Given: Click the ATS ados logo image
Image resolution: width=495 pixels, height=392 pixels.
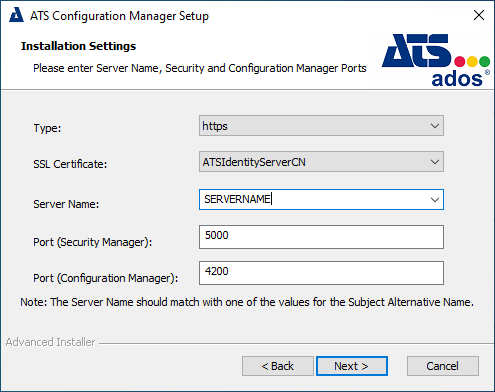Looking at the screenshot, I should 436,60.
